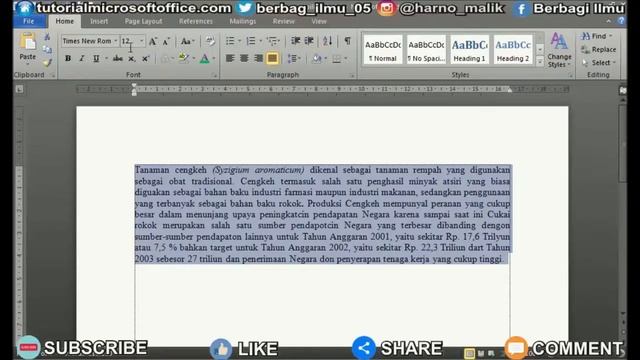Switch to the Page Layout tab

(x=143, y=21)
